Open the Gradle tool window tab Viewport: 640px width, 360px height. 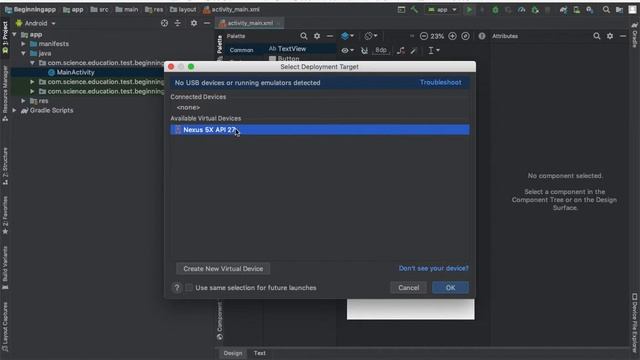(x=635, y=36)
